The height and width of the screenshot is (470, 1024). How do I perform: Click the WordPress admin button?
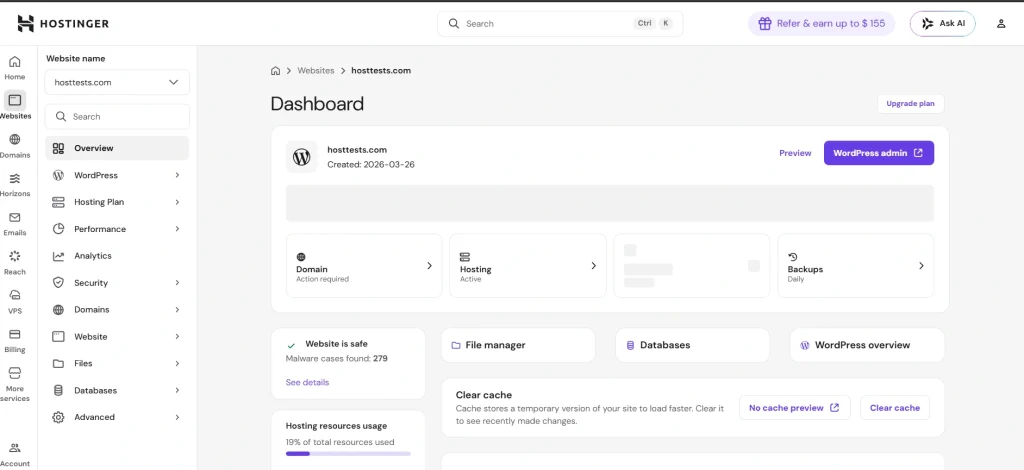coord(878,153)
